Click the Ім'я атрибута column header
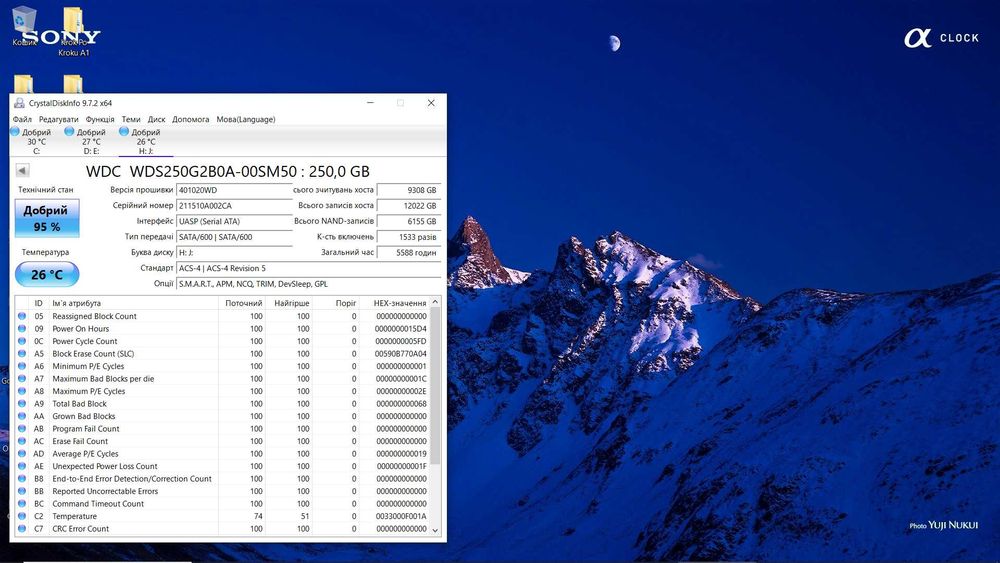 click(x=133, y=303)
